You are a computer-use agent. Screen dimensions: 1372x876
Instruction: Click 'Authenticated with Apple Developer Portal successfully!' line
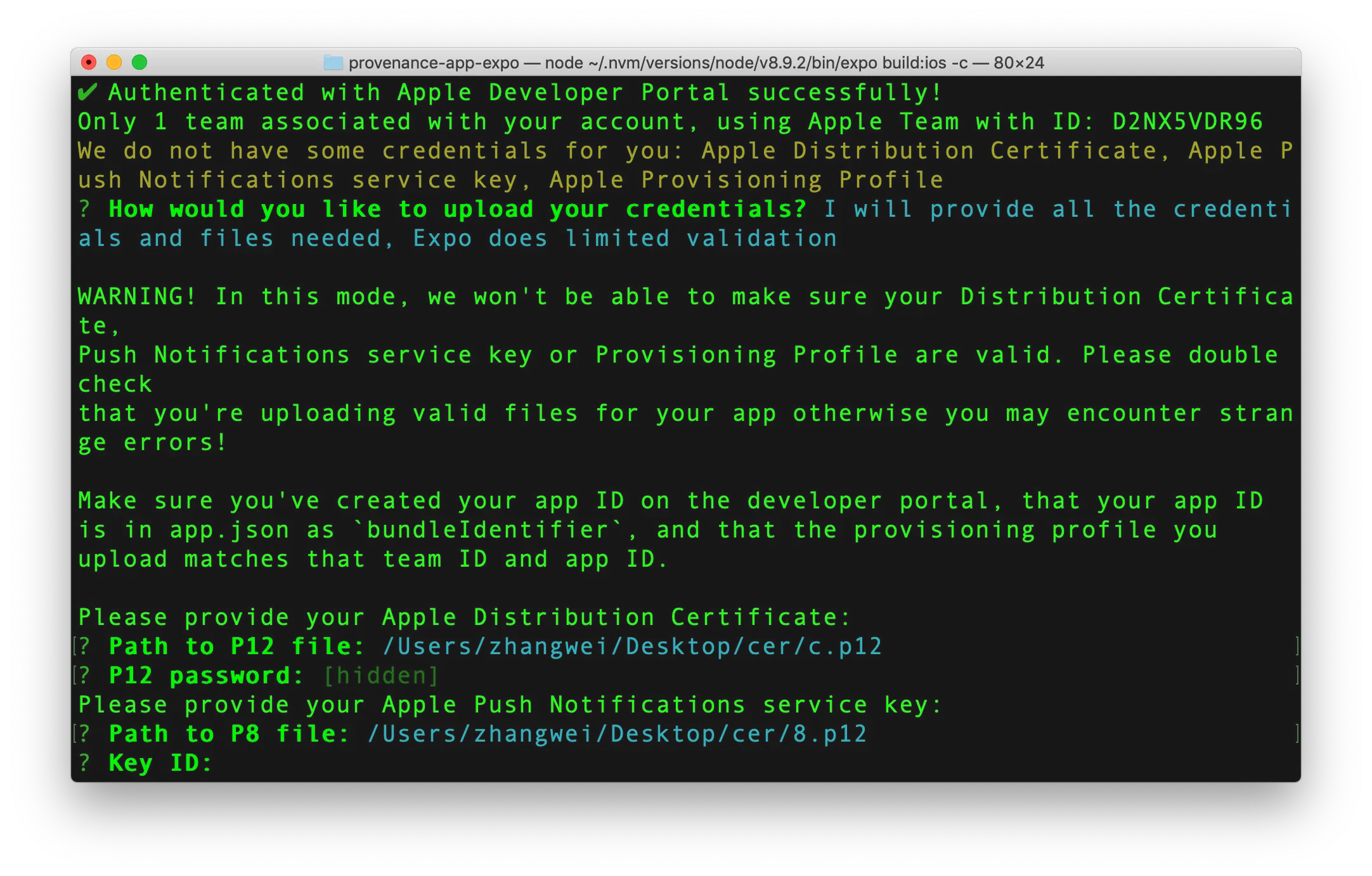(x=525, y=93)
